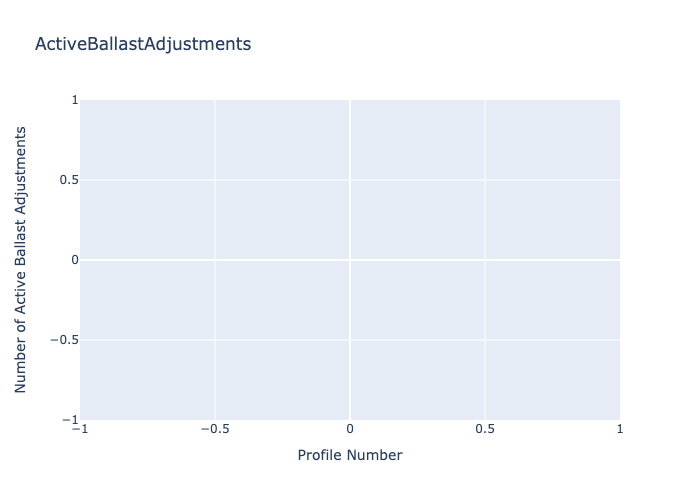This screenshot has width=700, height=500.
Task: Select the y-axis tick label 0.5
Action: coord(67,180)
